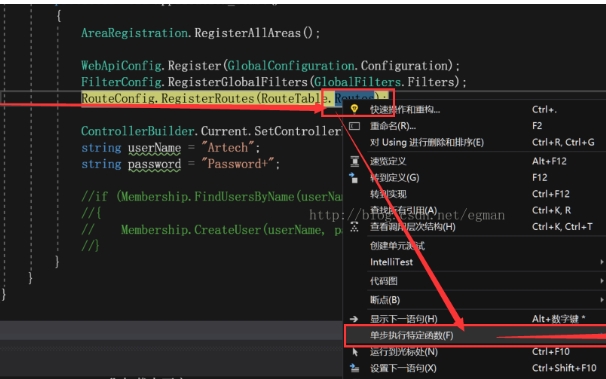The image size is (606, 379).
Task: Expand the IntelliTest submenu arrow
Action: click(602, 262)
